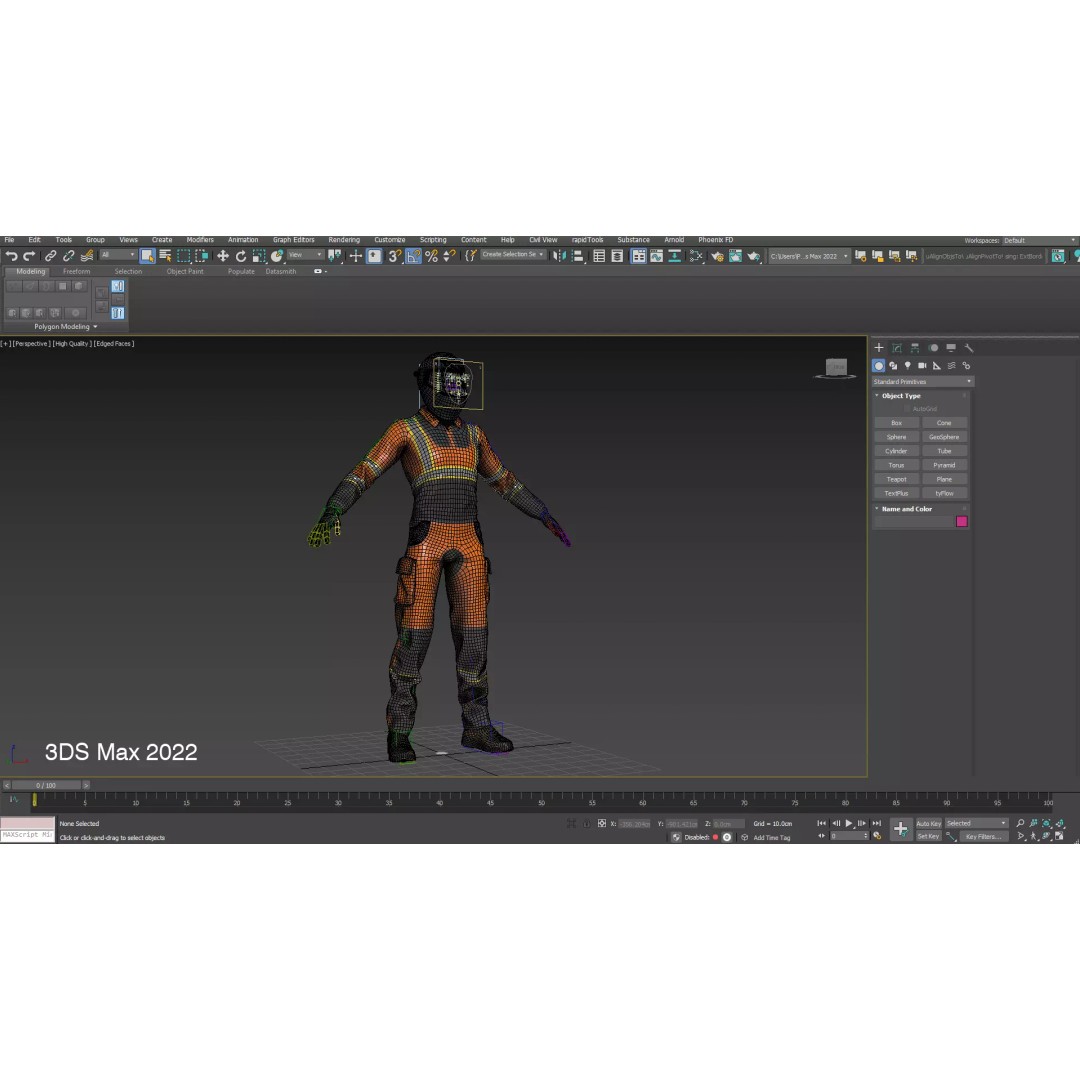Create a Box primitive button
The image size is (1080, 1080).
(x=896, y=423)
